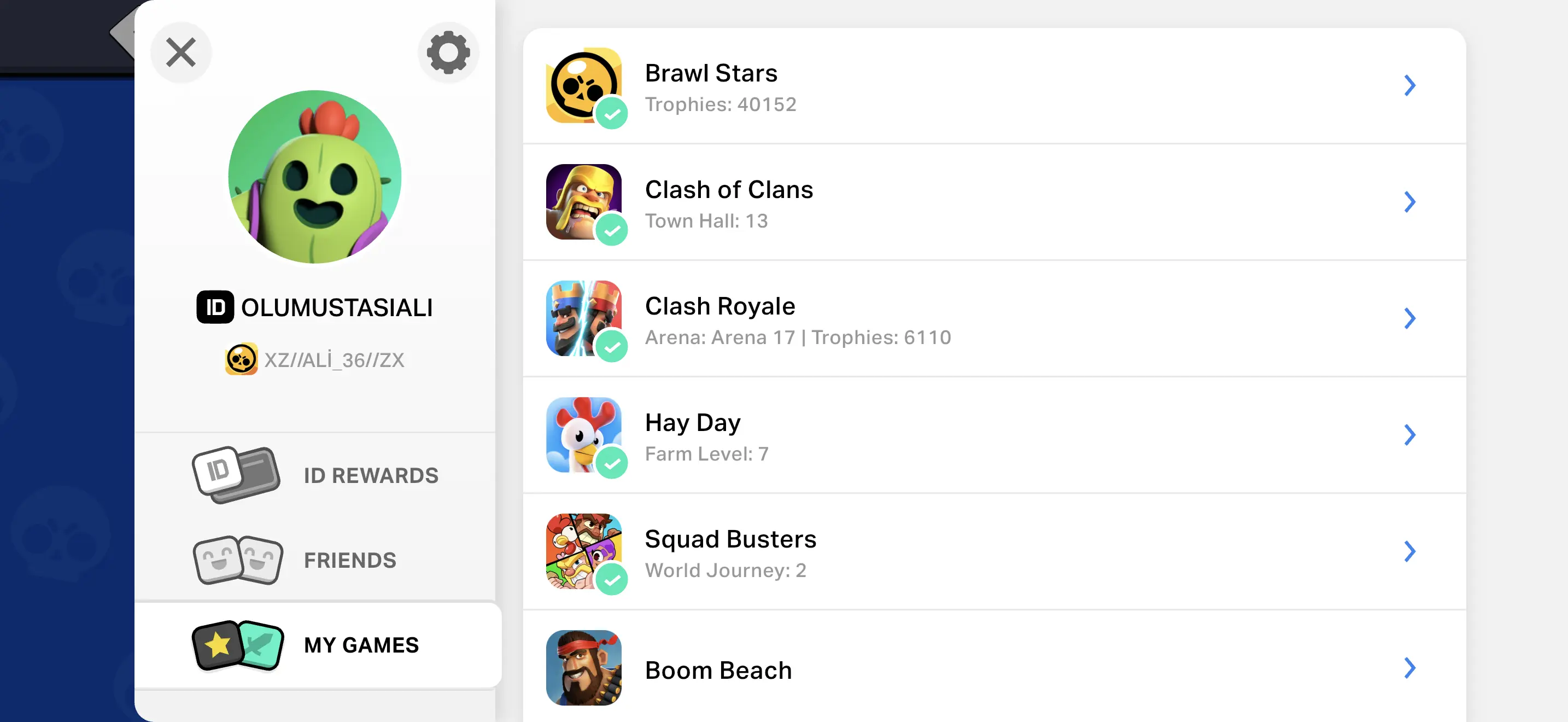
Task: Click the green checkmark on Clash of Clans
Action: click(612, 230)
